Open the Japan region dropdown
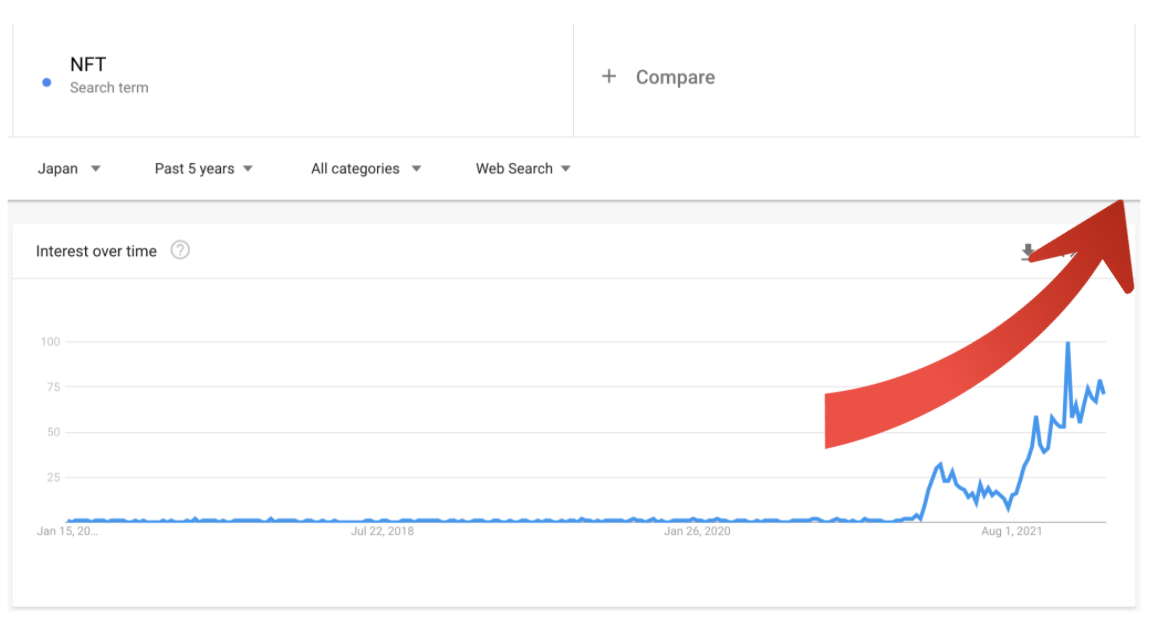 pos(69,169)
